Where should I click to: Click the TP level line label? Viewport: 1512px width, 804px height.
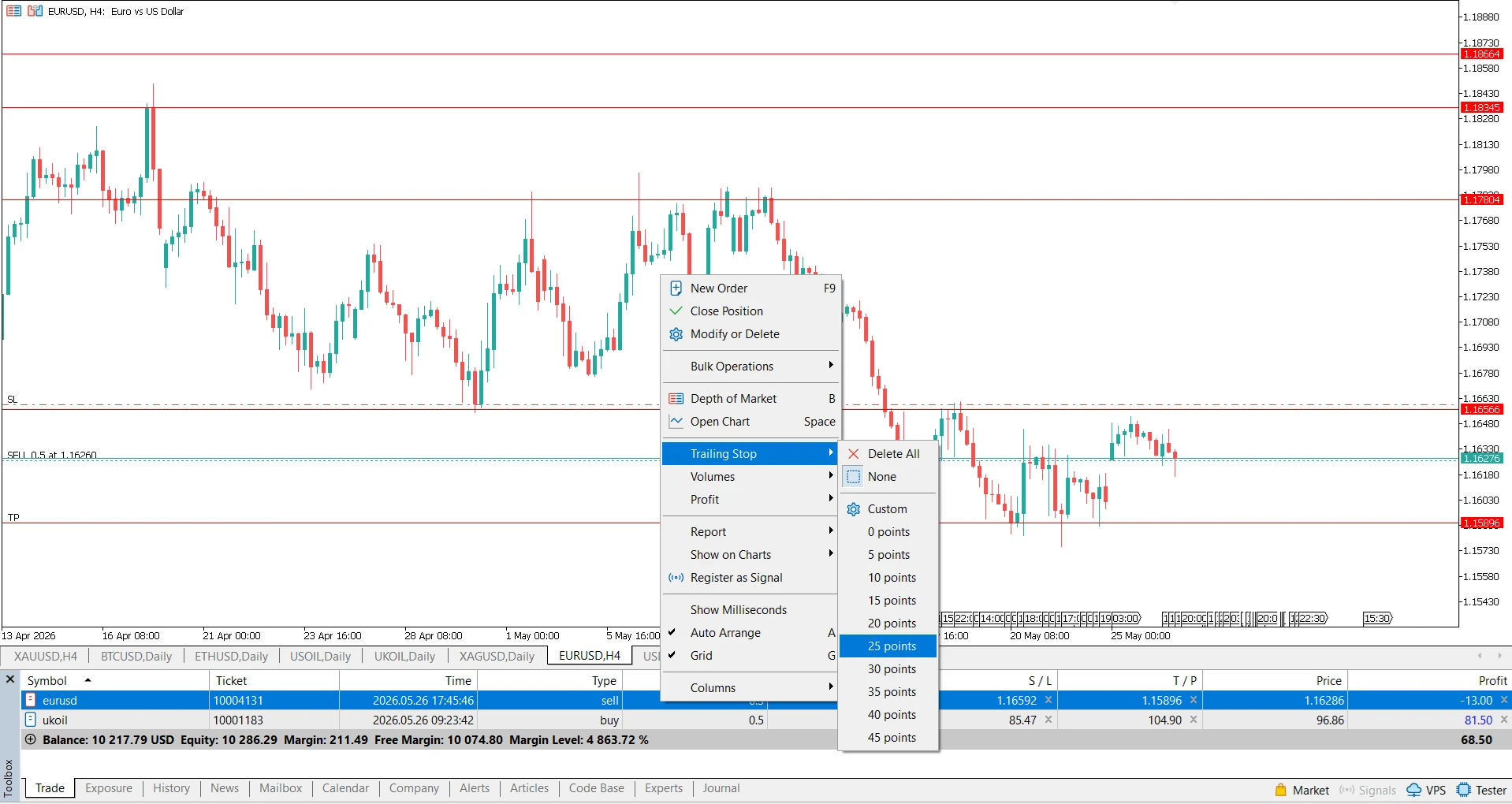13,518
